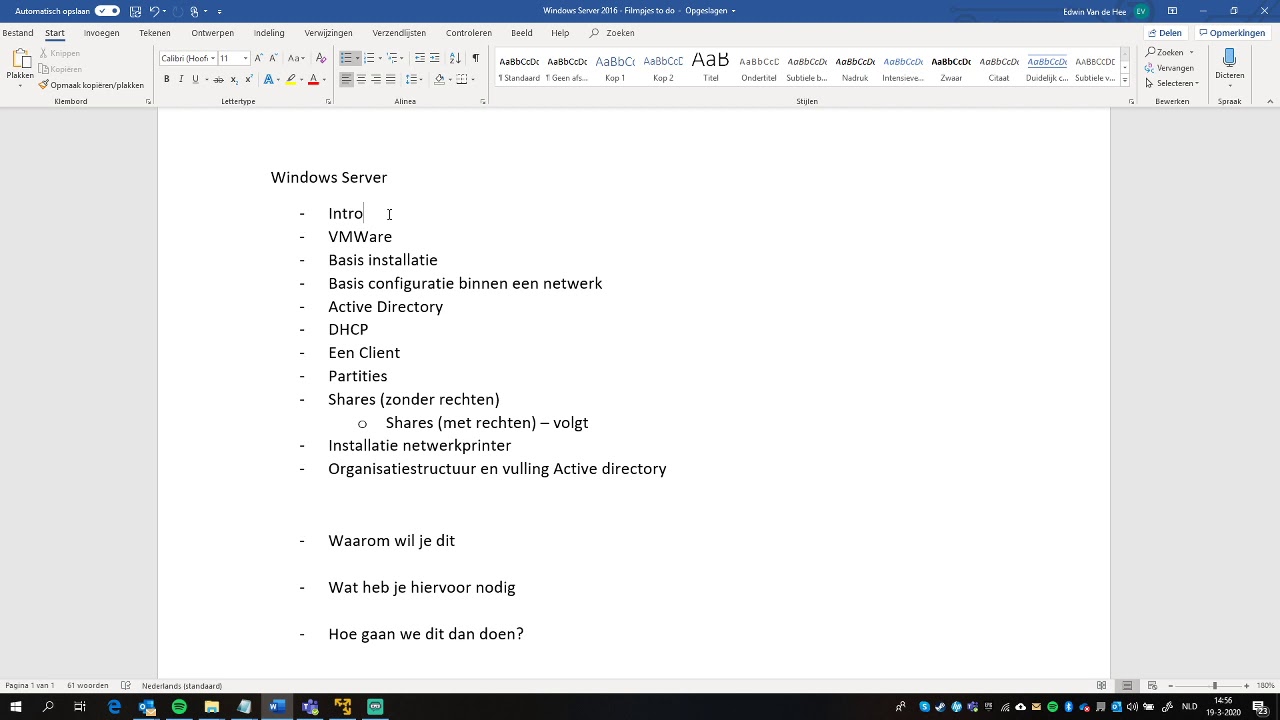Image resolution: width=1280 pixels, height=720 pixels.
Task: Expand the styles gallery
Action: click(1125, 80)
